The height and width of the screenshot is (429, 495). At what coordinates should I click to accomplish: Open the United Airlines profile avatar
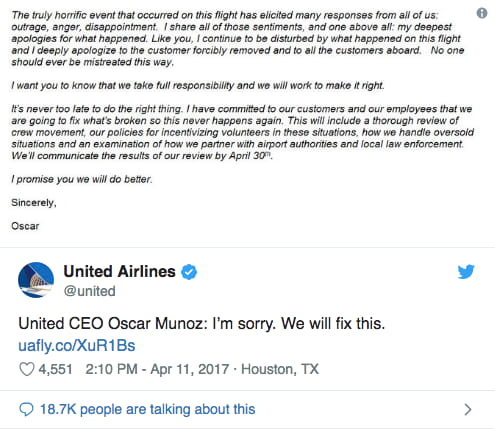(36, 280)
